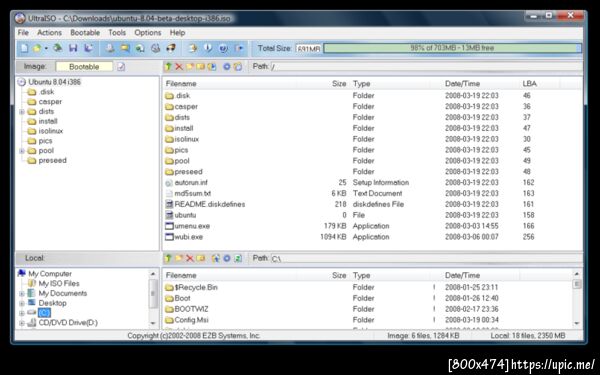The width and height of the screenshot is (600, 375).
Task: Select README.diskdefines in the file list
Action: 210,204
